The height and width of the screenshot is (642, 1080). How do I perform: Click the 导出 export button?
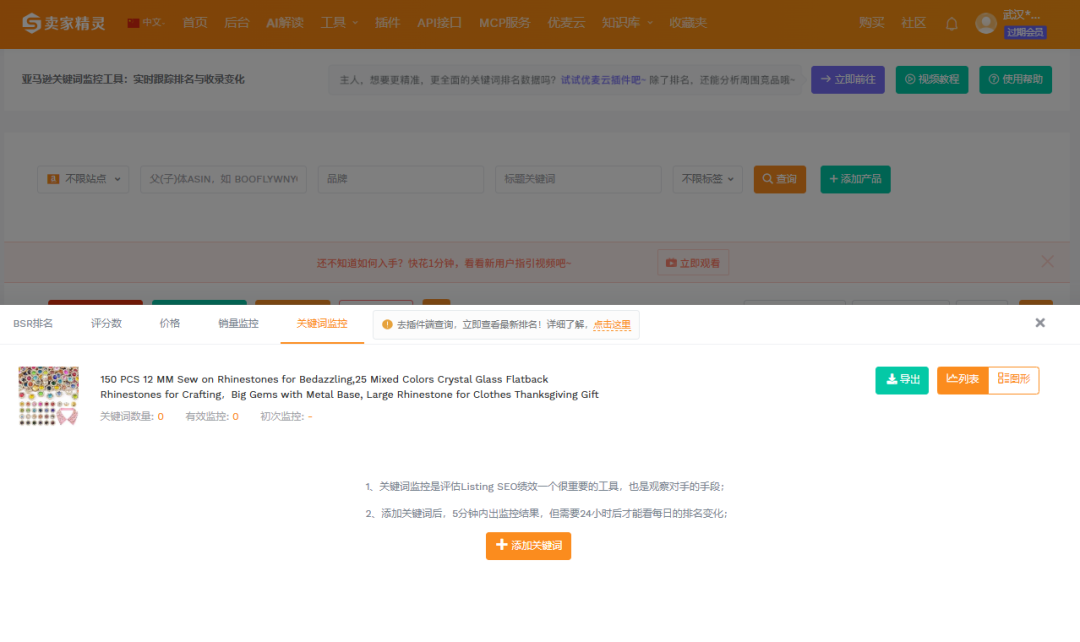pos(902,380)
